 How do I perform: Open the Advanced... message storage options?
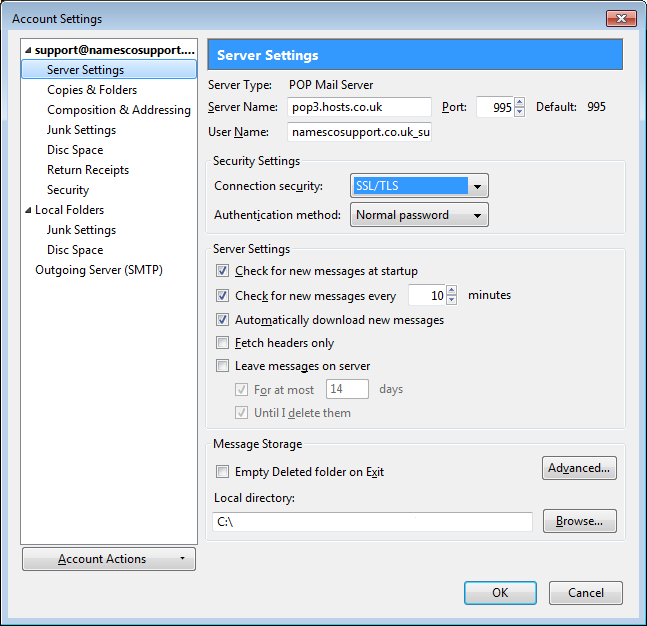click(579, 468)
